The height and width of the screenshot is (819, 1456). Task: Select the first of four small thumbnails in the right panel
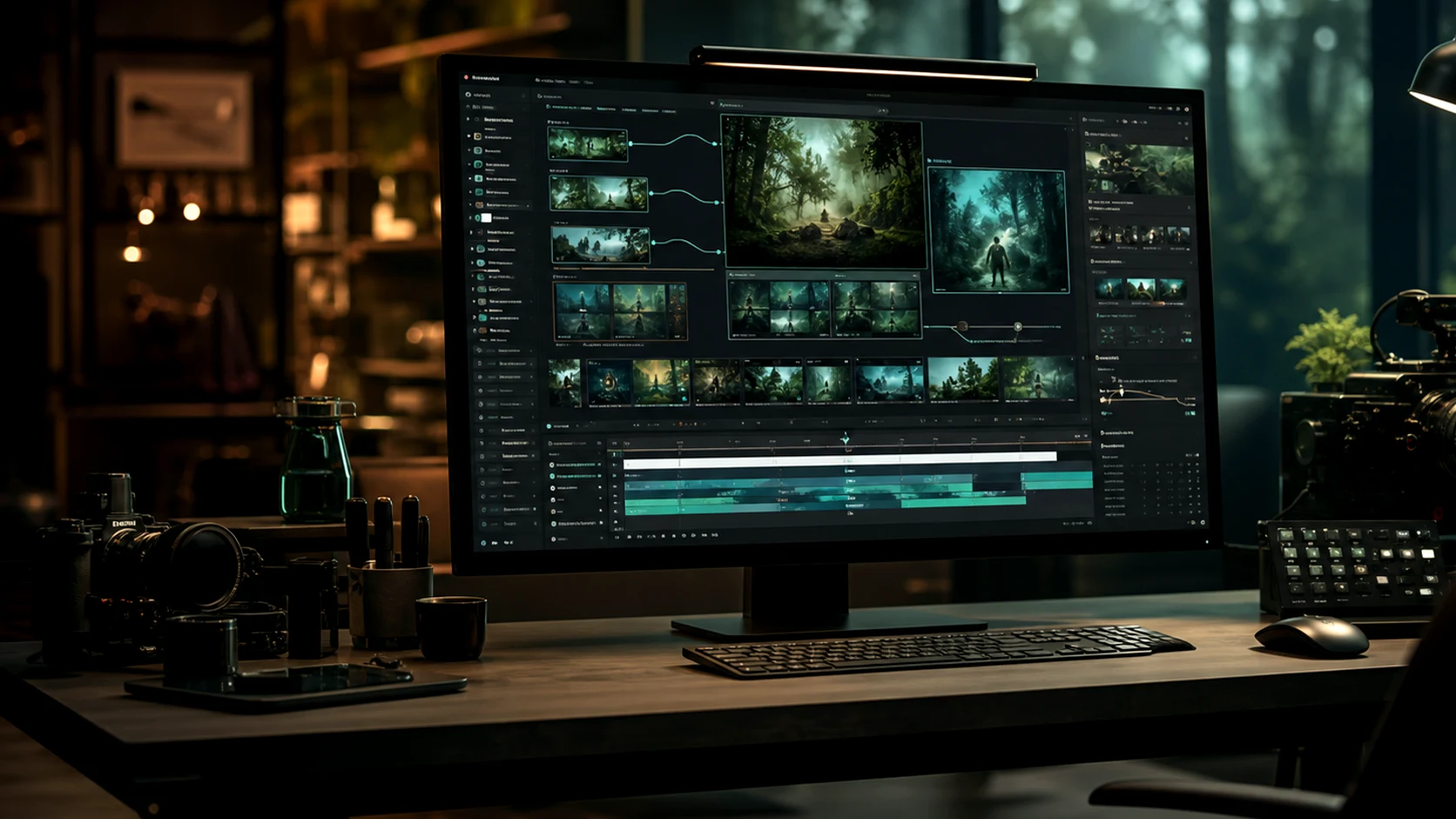click(1101, 234)
